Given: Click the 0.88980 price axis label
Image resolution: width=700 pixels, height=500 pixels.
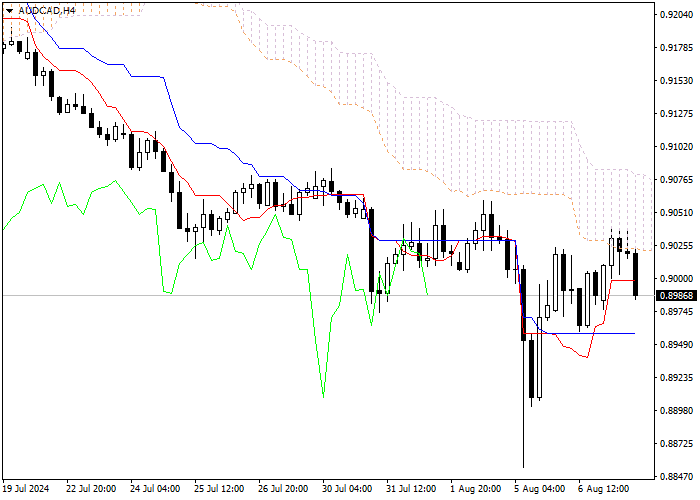Looking at the screenshot, I should click(x=676, y=411).
